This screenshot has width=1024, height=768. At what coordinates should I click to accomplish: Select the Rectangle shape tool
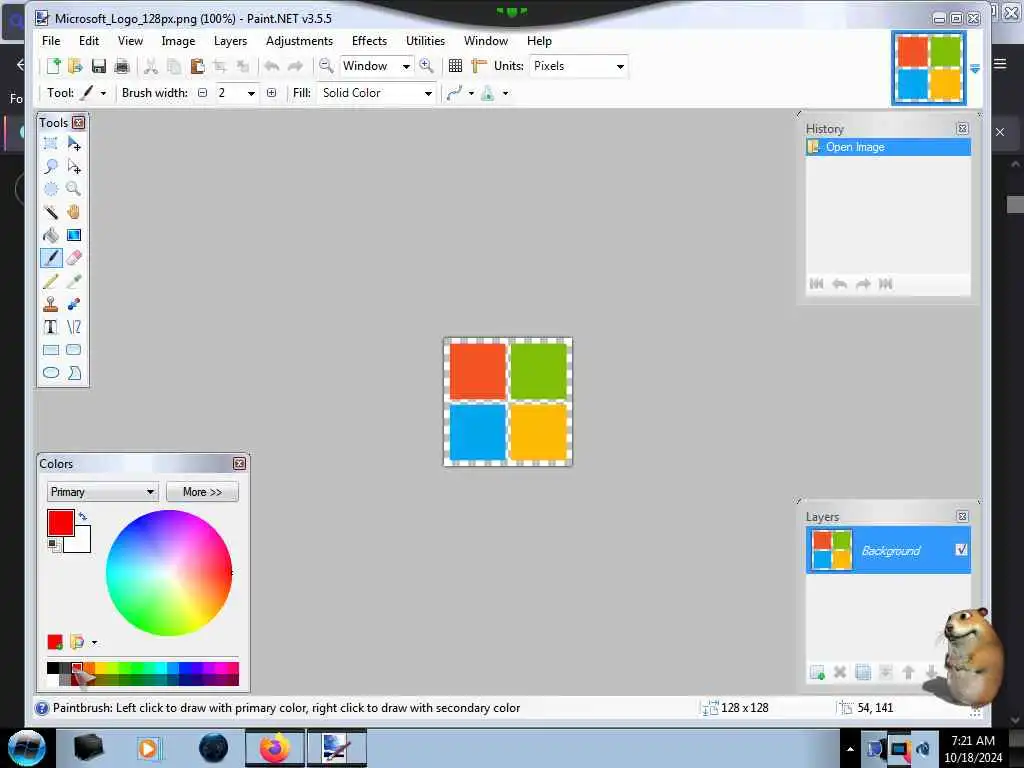point(51,349)
